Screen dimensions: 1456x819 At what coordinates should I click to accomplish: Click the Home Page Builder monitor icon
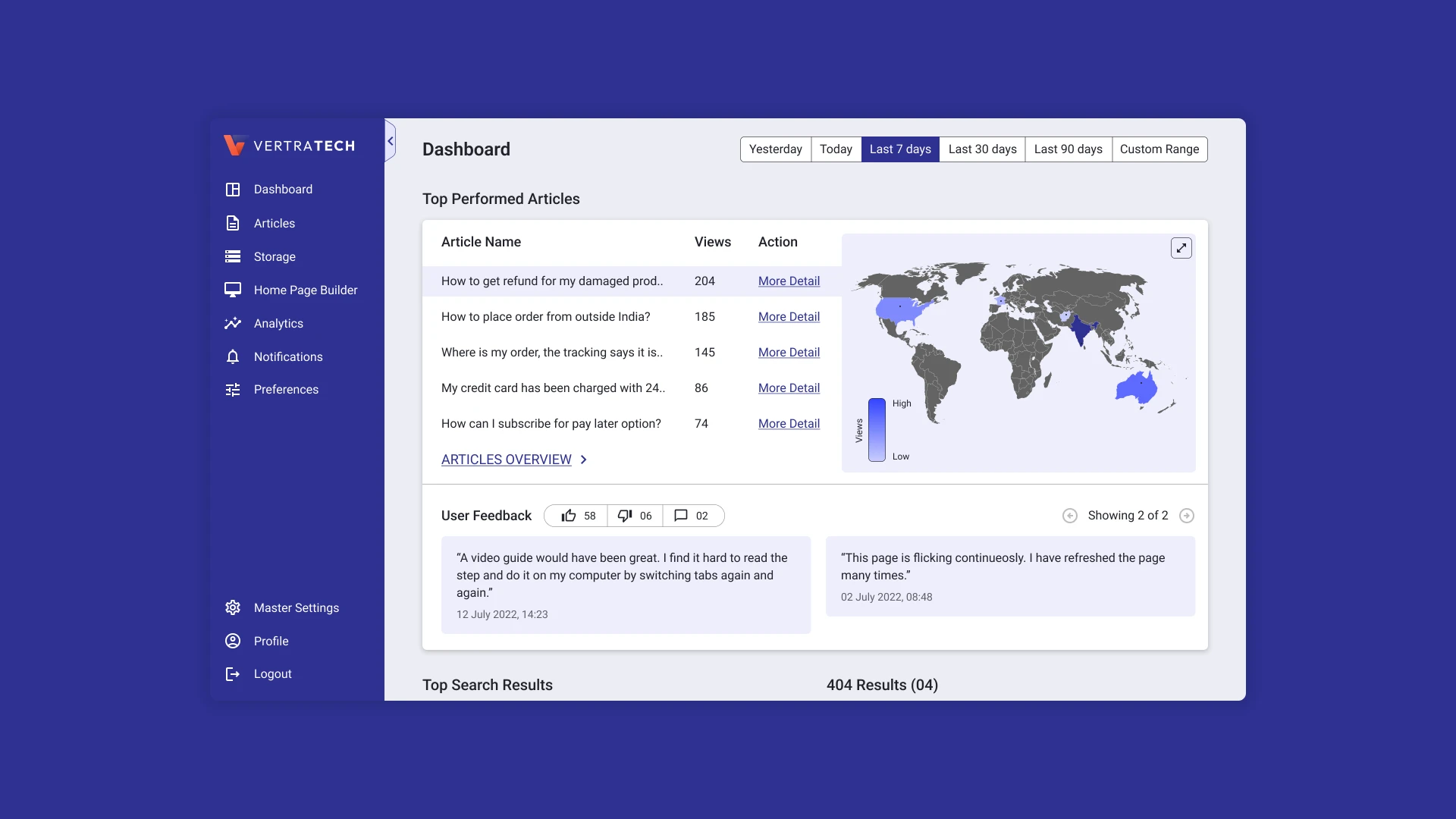tap(233, 290)
